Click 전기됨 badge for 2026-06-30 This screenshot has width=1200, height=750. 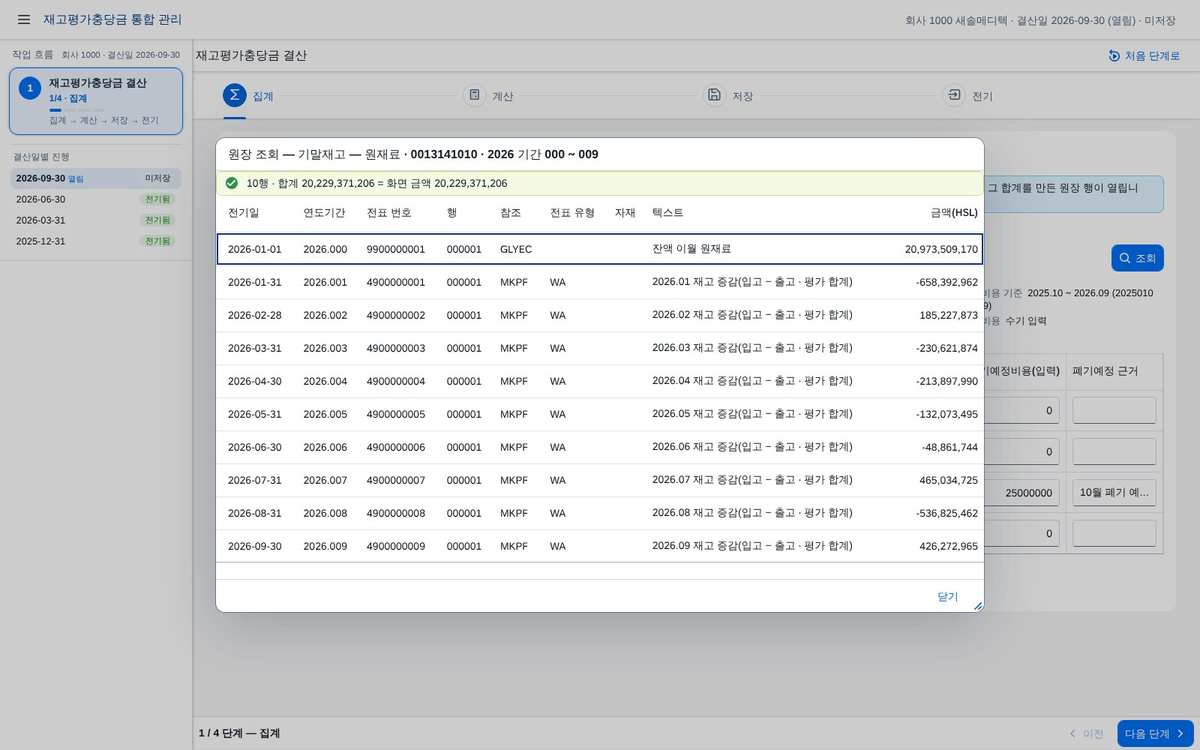158,199
